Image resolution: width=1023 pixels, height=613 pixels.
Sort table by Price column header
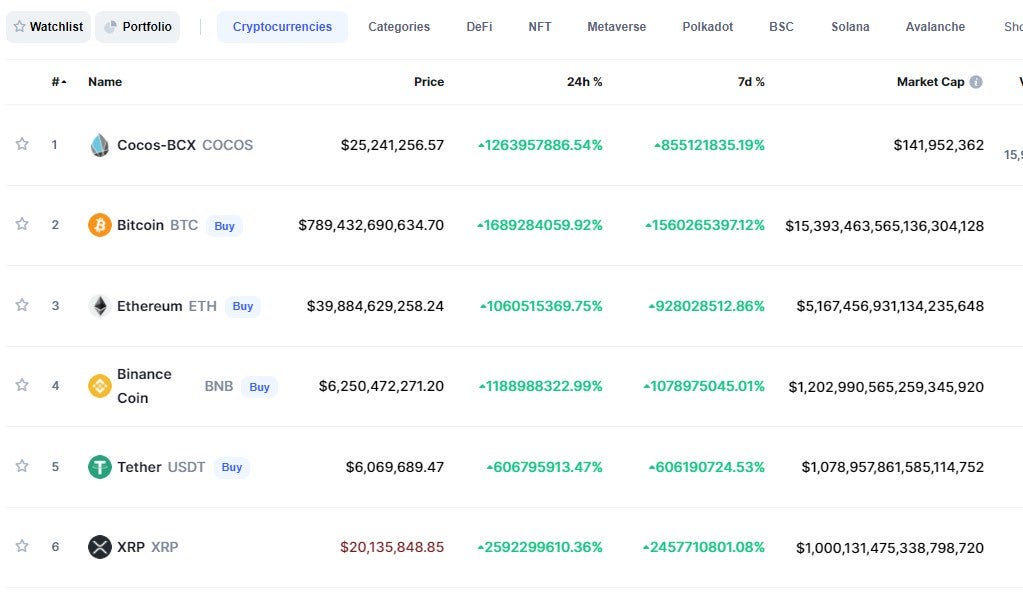coord(429,82)
